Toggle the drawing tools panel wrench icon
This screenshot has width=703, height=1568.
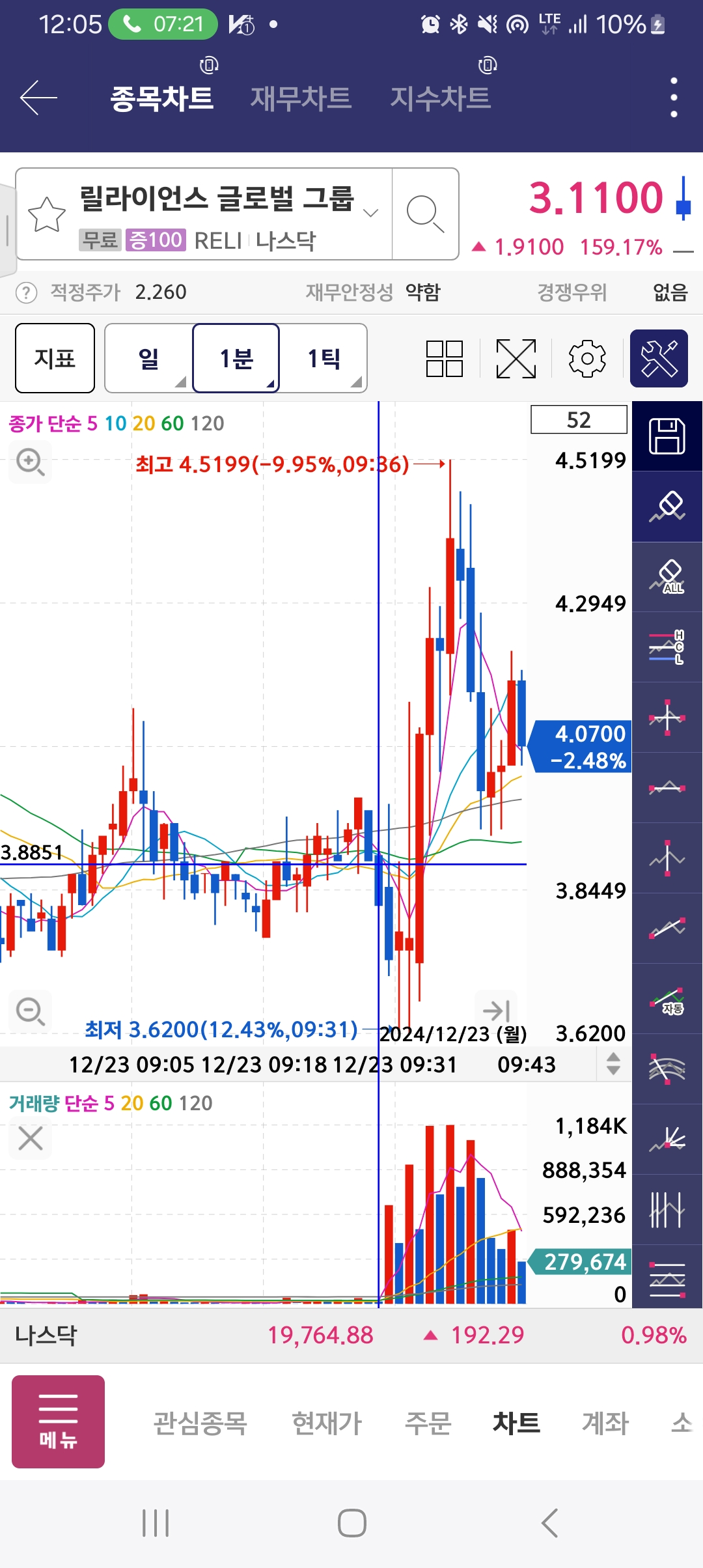(659, 358)
